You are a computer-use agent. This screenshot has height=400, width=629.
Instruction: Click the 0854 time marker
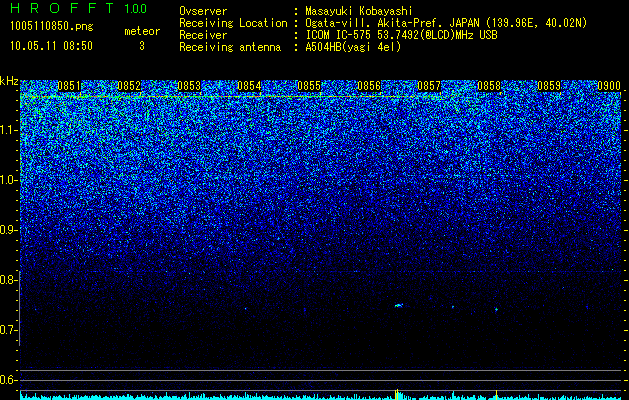249,86
